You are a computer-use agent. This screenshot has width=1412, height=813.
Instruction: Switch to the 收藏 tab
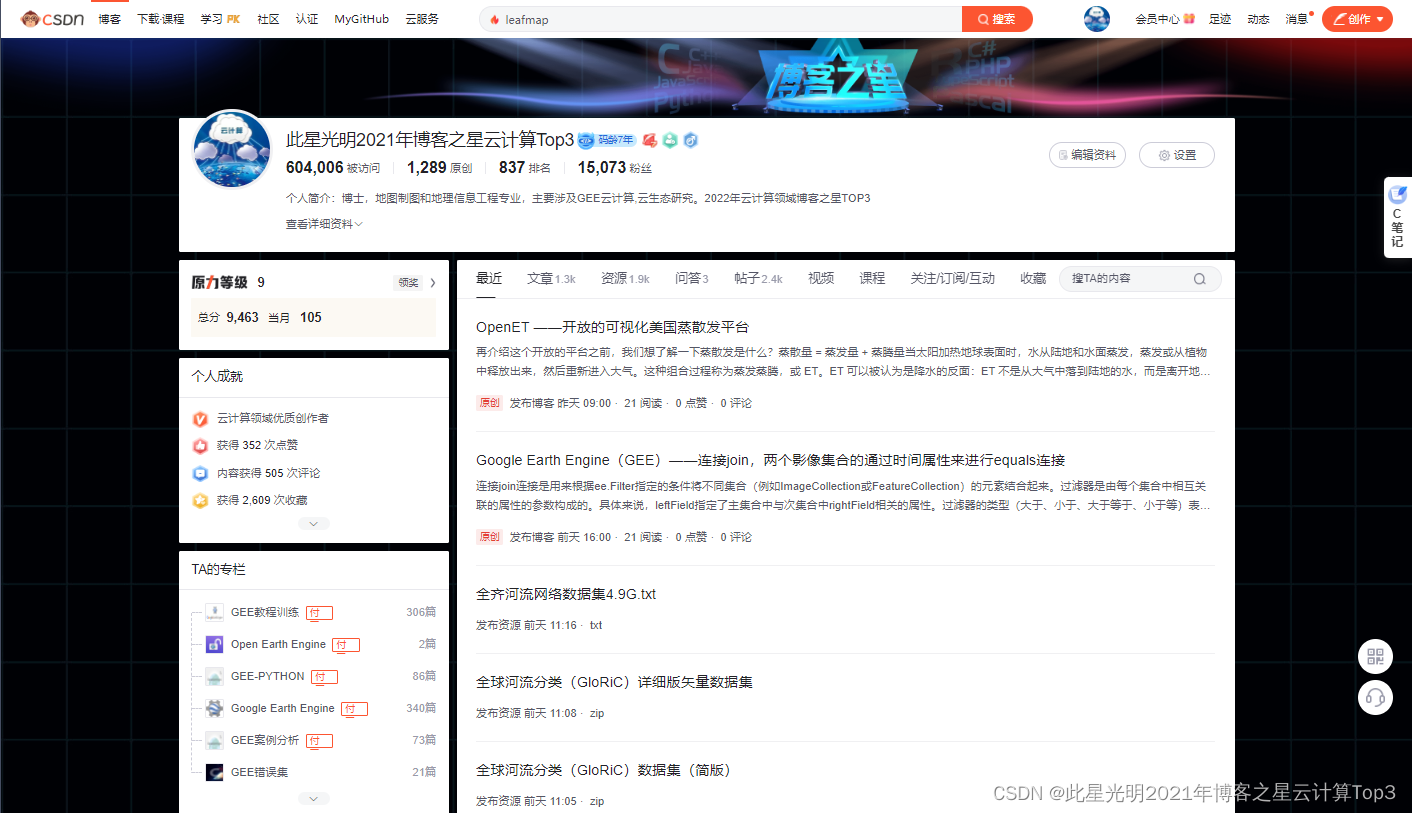[1033, 278]
